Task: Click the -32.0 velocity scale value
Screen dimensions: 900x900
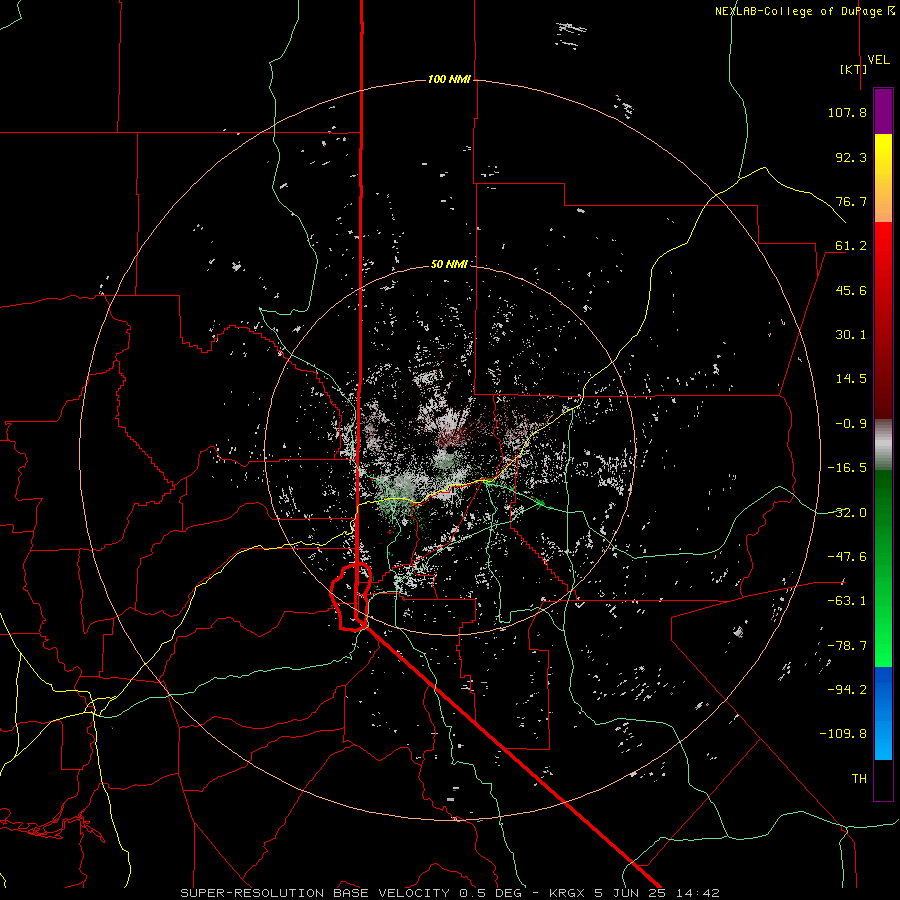Action: click(x=847, y=513)
